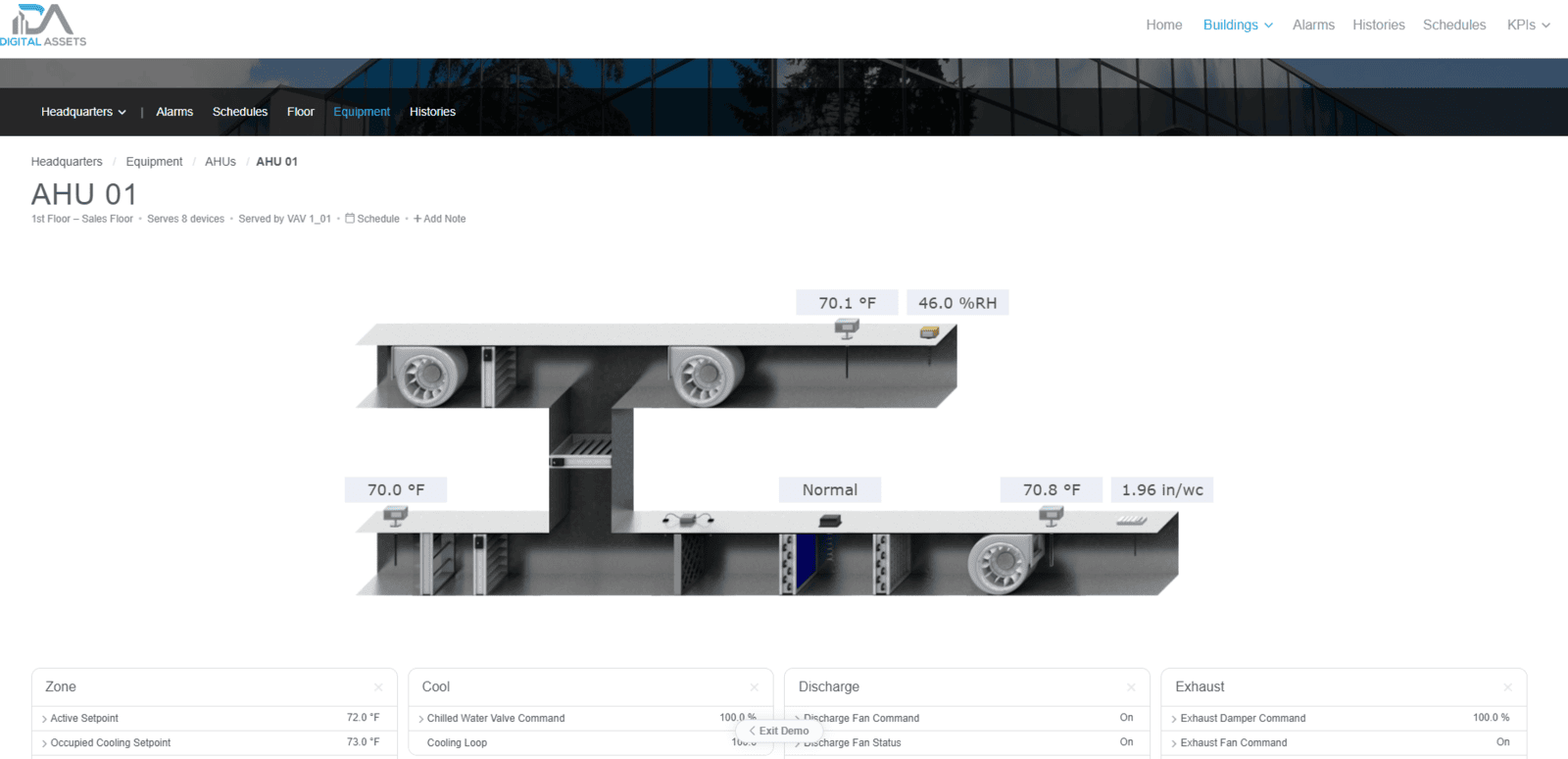Click the differential pressure filter switch icon

(687, 519)
